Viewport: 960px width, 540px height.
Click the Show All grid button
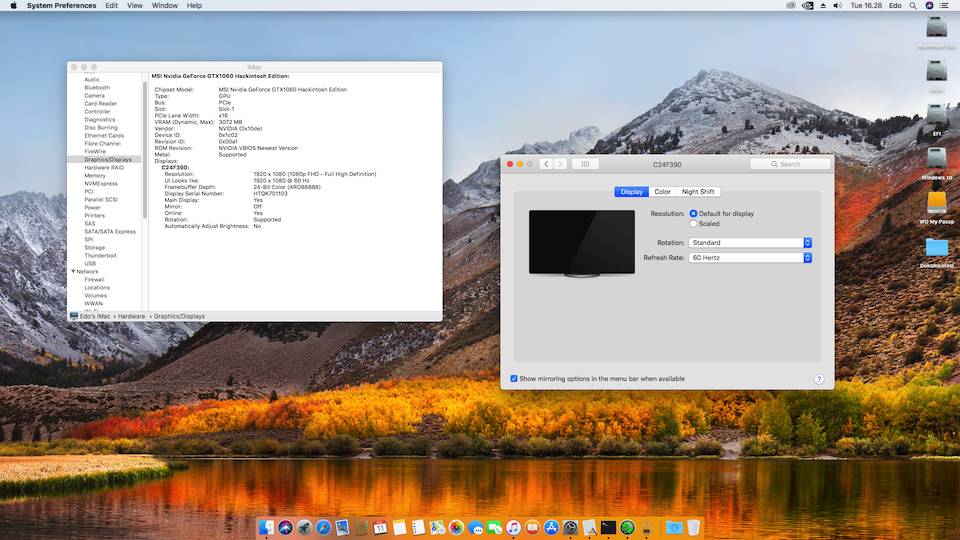tap(585, 164)
